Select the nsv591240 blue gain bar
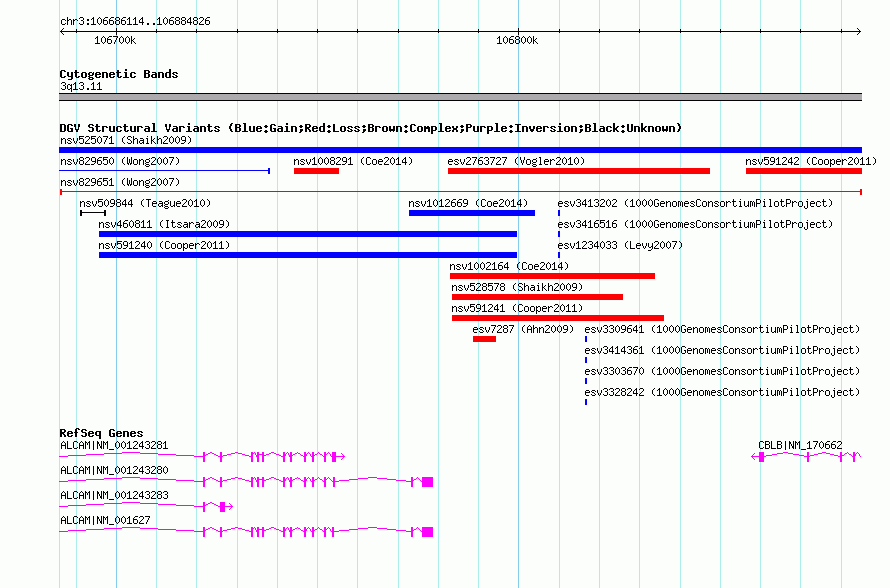Viewport: 890px width, 588px height. tap(308, 255)
